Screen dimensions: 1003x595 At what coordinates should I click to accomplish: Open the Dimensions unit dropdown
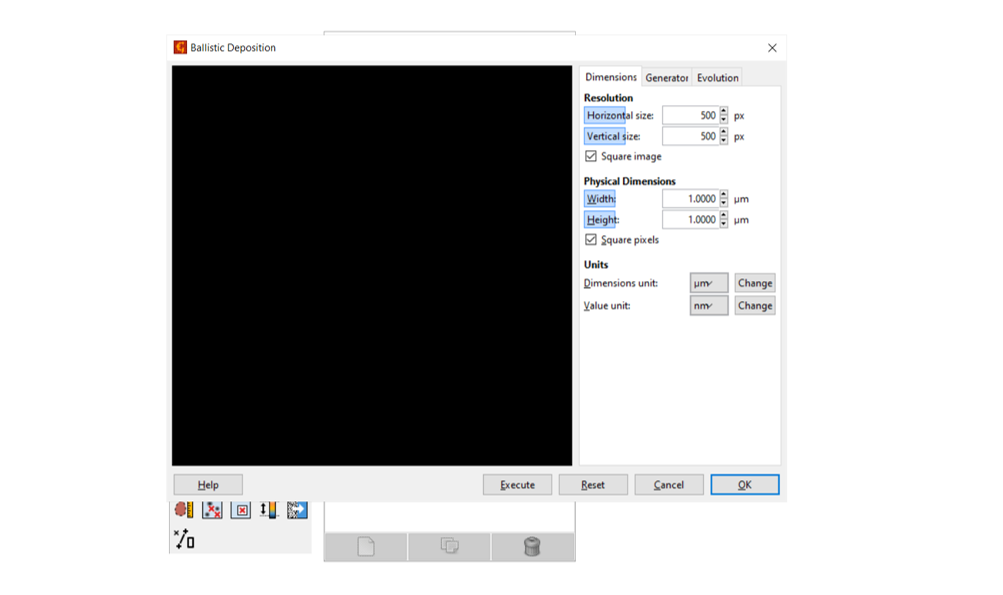(708, 283)
